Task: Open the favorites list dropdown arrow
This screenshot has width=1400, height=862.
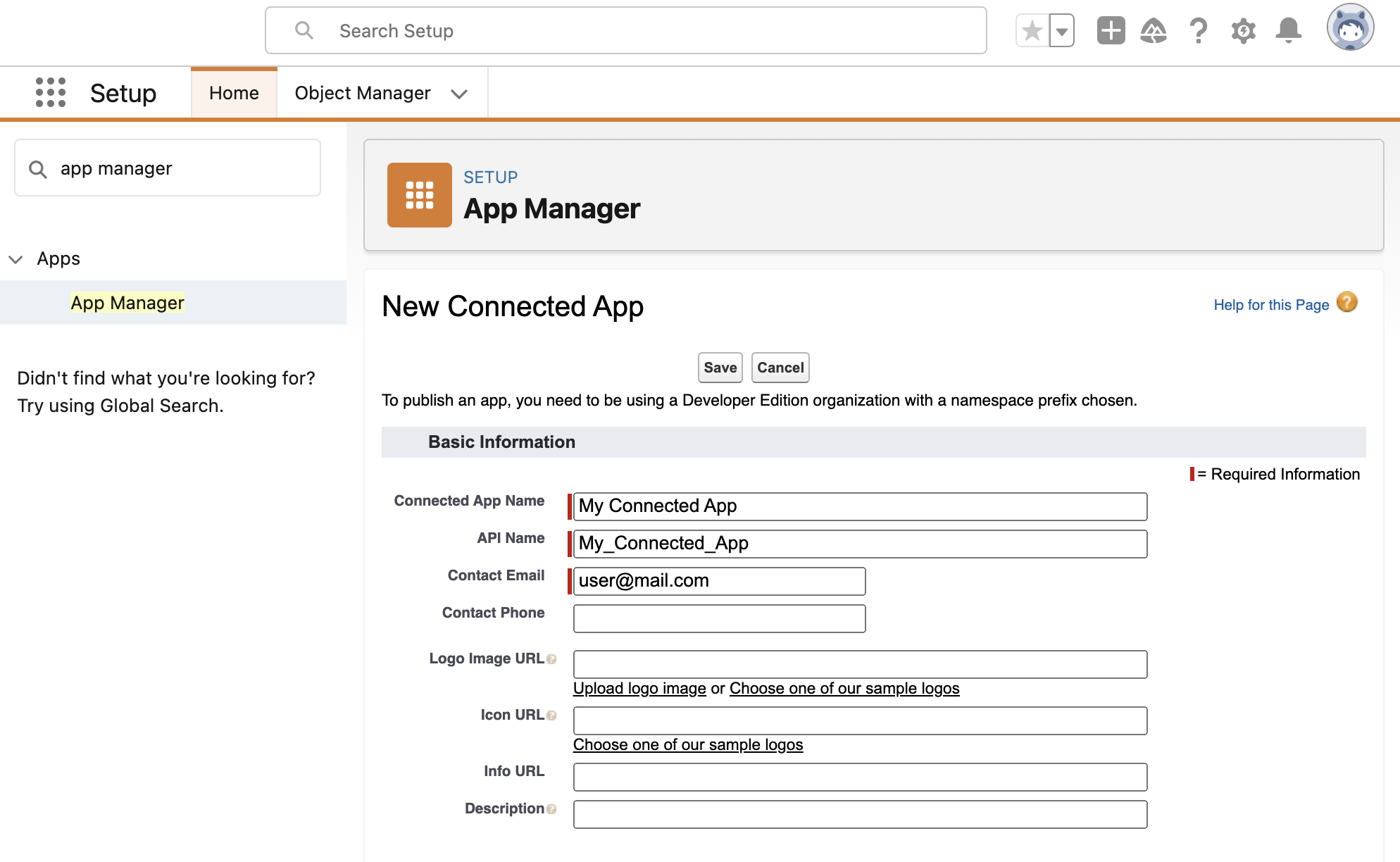Action: click(1062, 31)
